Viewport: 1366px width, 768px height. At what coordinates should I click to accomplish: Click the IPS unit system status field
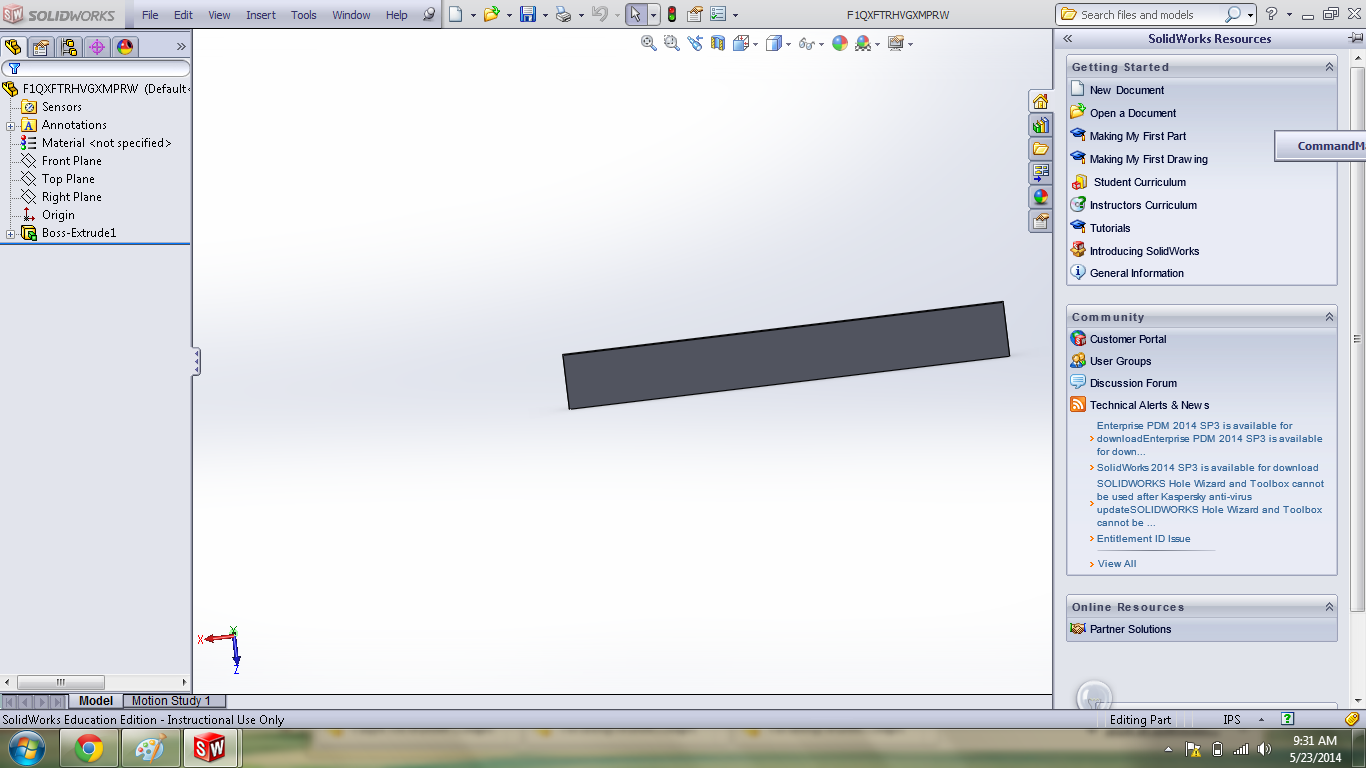[x=1231, y=720]
